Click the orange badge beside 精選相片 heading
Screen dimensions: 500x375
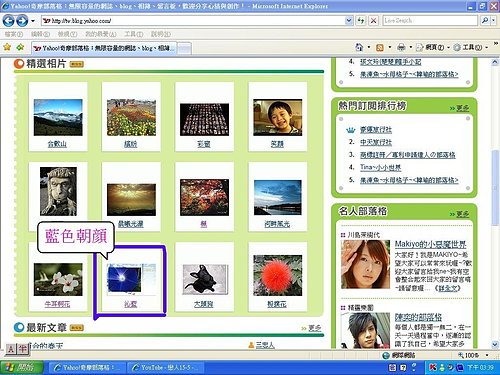pos(76,64)
